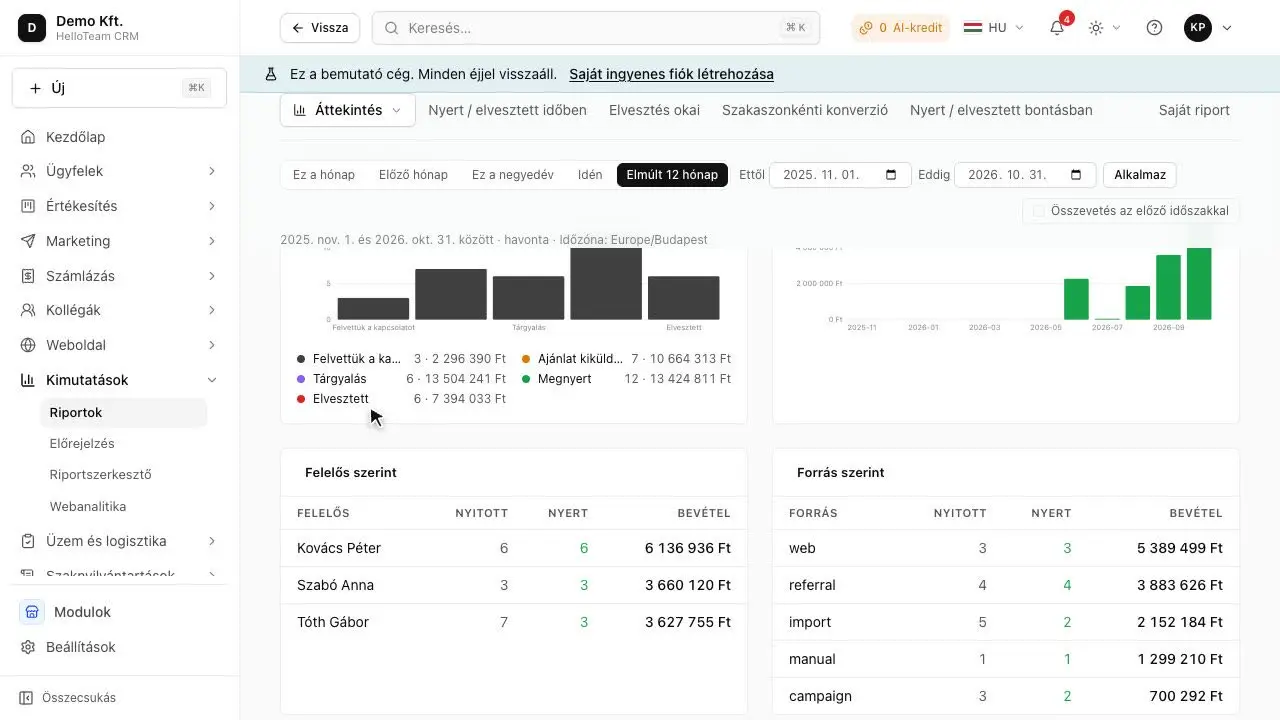1280x720 pixels.
Task: Click the Beállítások gear icon
Action: (28, 647)
